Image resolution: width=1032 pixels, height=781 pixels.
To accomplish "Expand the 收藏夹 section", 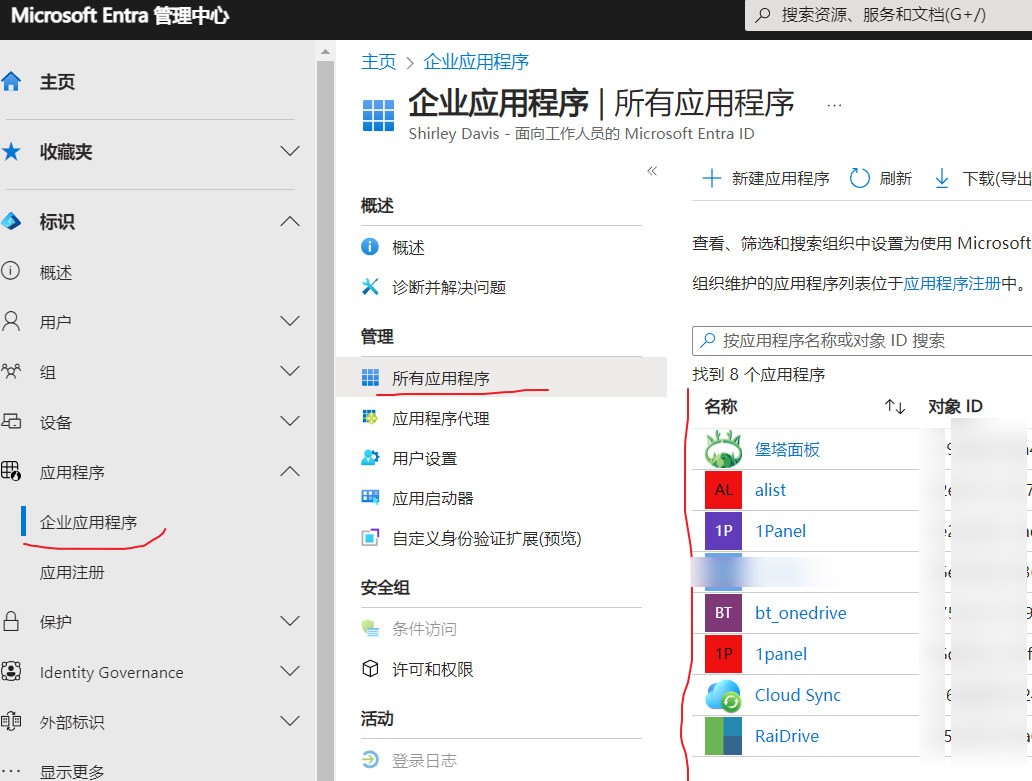I will (290, 151).
